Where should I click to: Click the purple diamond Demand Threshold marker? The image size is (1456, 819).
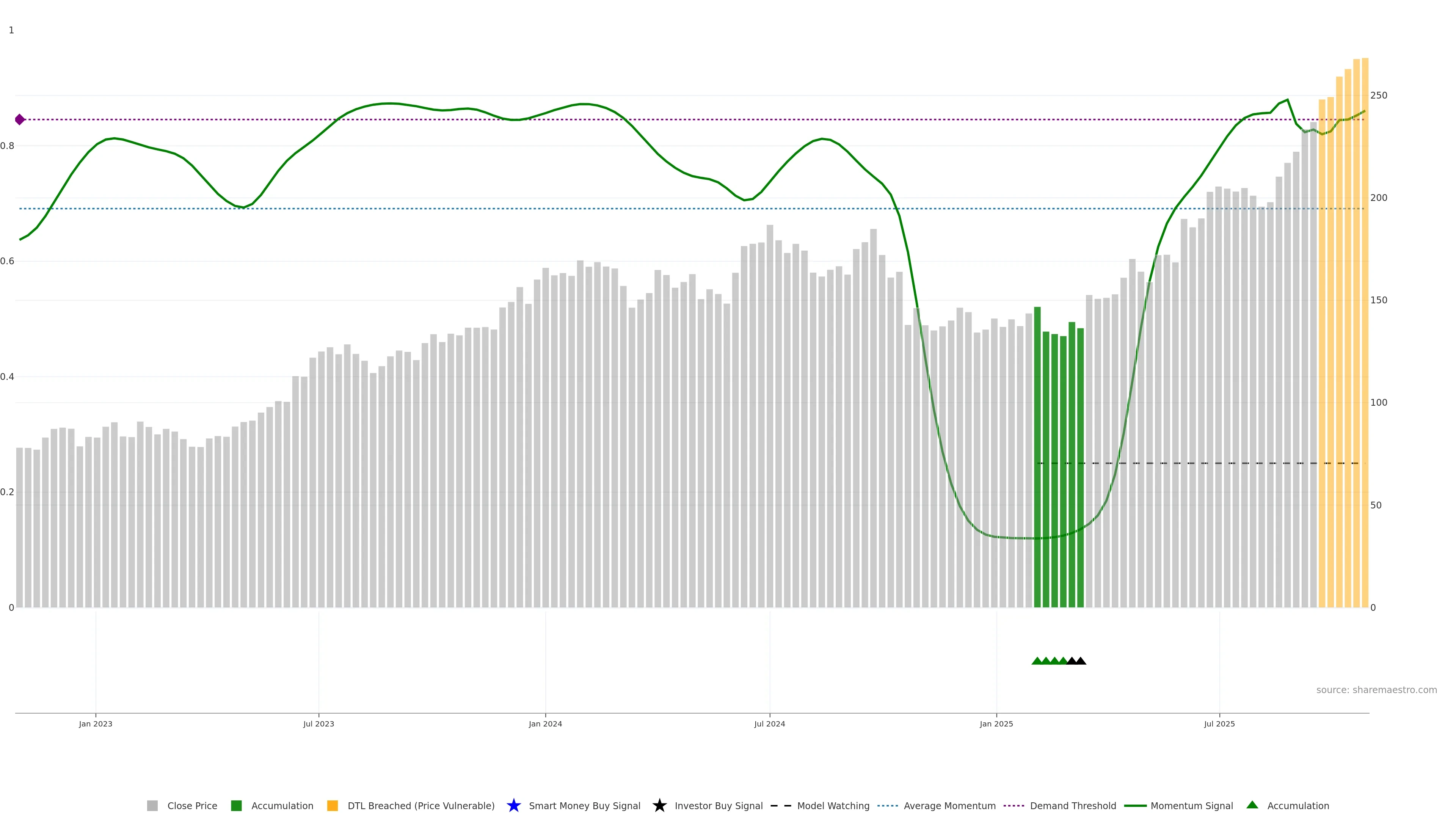click(x=20, y=119)
